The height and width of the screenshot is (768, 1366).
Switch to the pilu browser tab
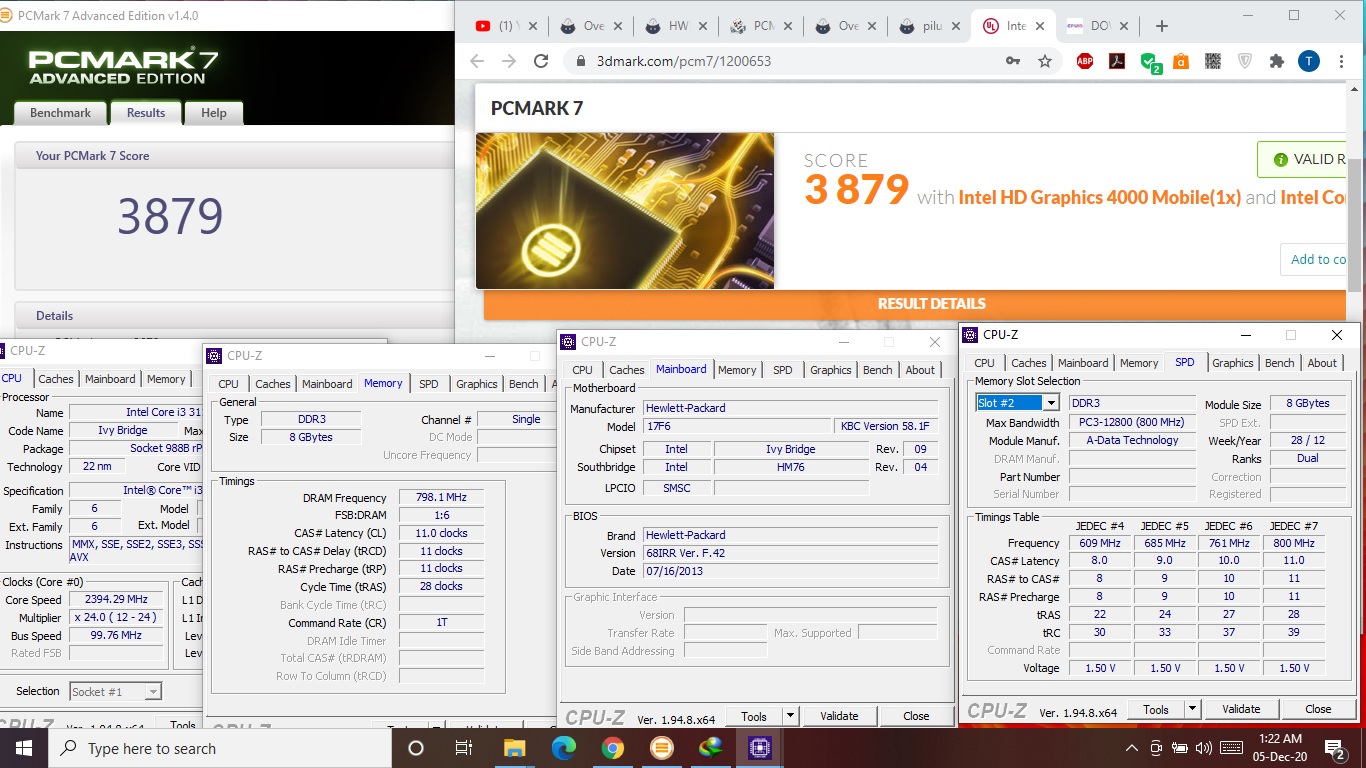point(931,26)
